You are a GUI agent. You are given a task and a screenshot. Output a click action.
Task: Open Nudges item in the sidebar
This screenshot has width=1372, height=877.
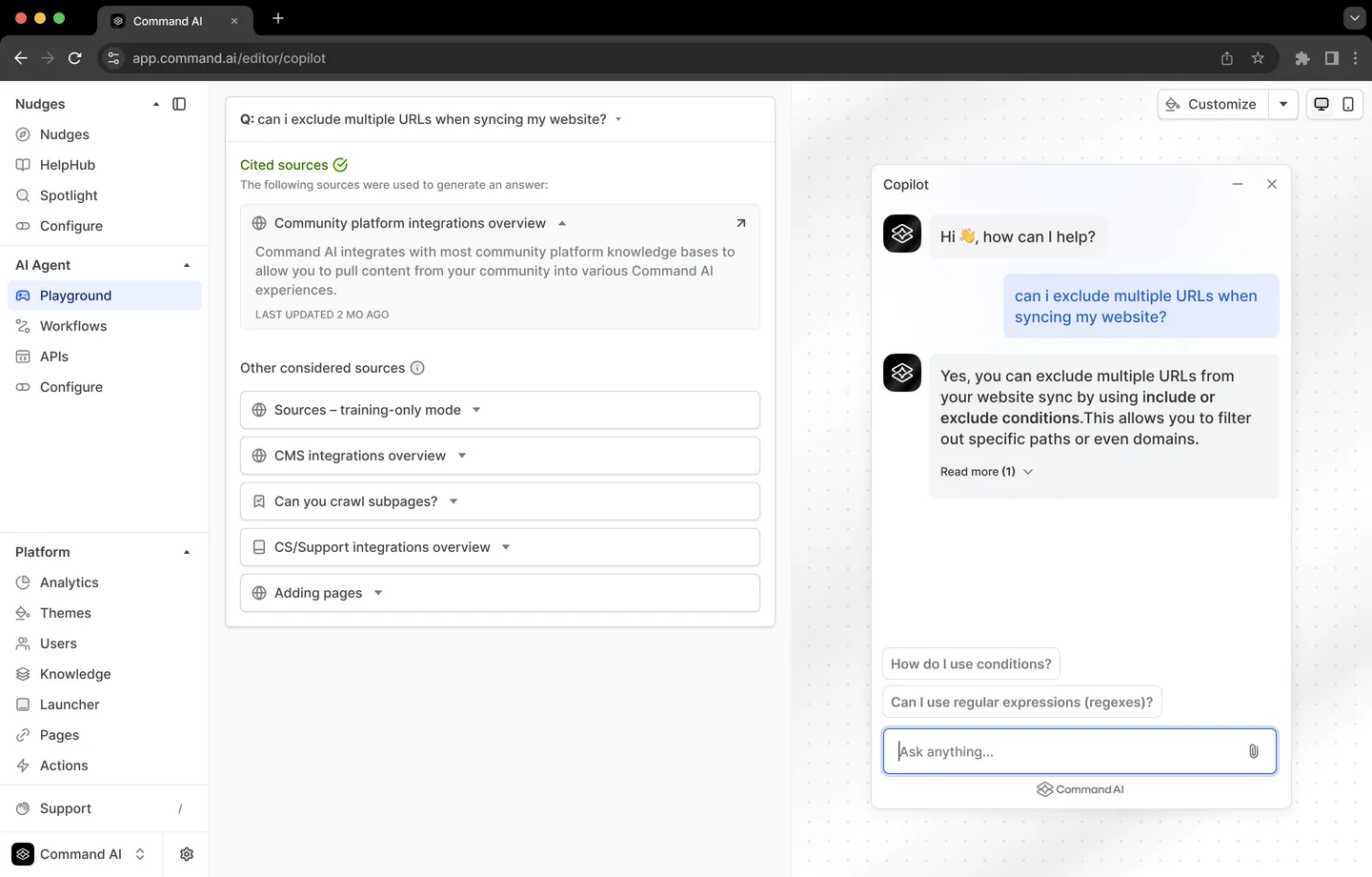click(105, 134)
